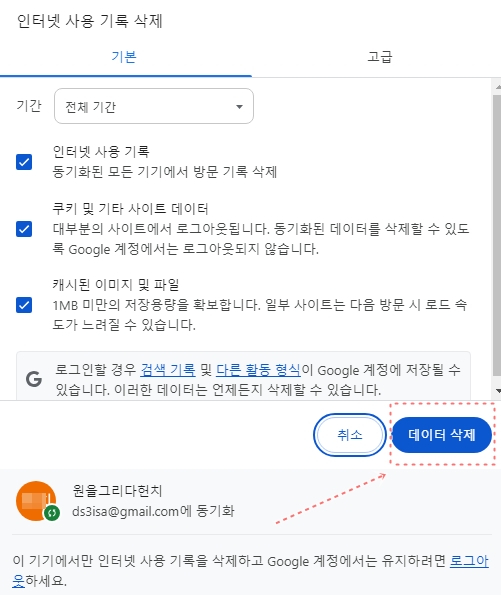Switch to the 기본 tab
Screen dimensions: 501x595
pyautogui.click(x=125, y=57)
